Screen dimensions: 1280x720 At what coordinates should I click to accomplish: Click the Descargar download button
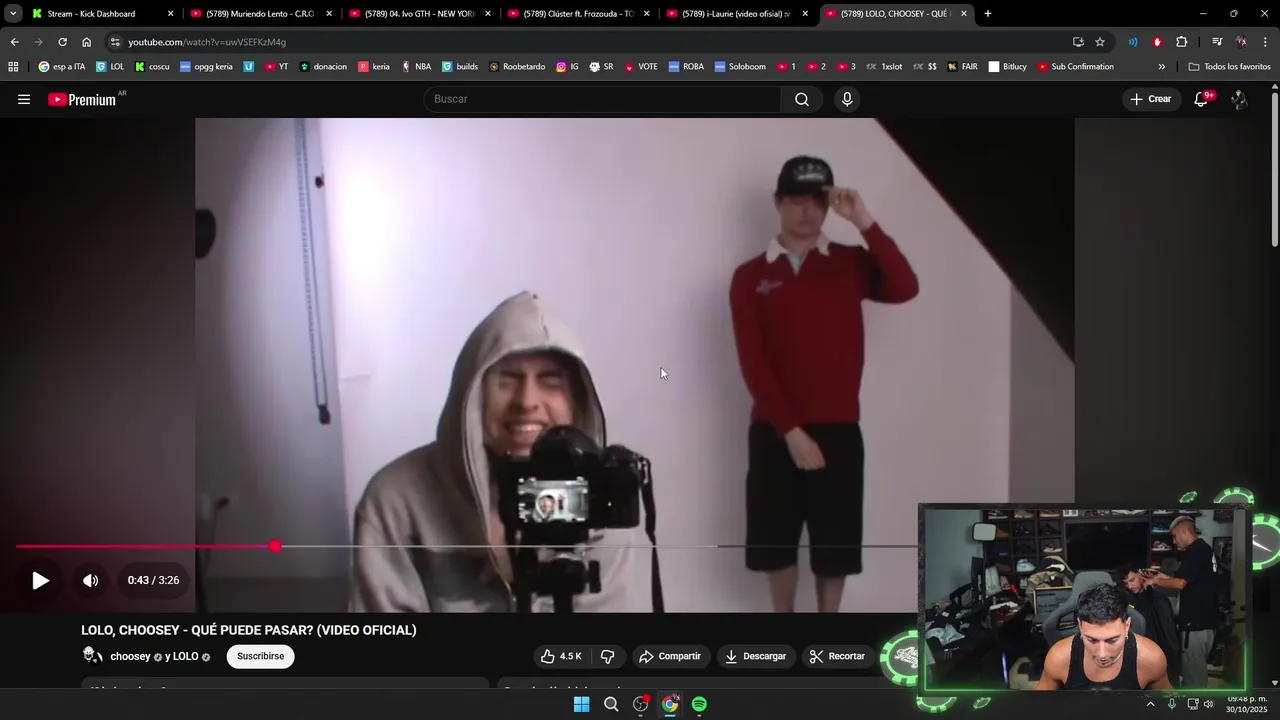point(755,656)
